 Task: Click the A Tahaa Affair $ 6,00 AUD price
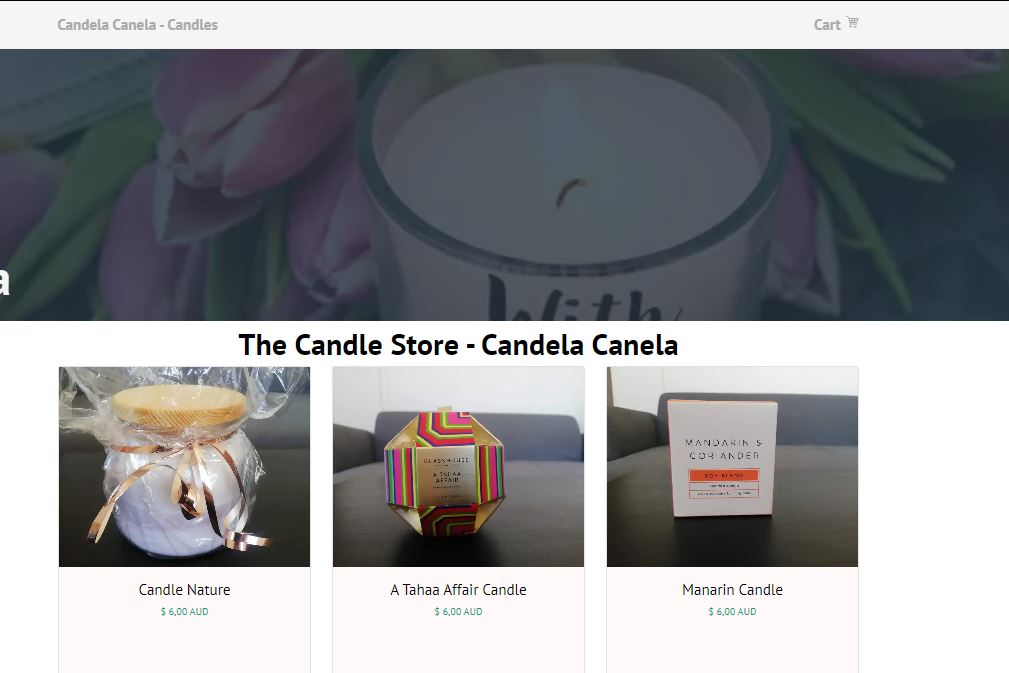pyautogui.click(x=458, y=611)
